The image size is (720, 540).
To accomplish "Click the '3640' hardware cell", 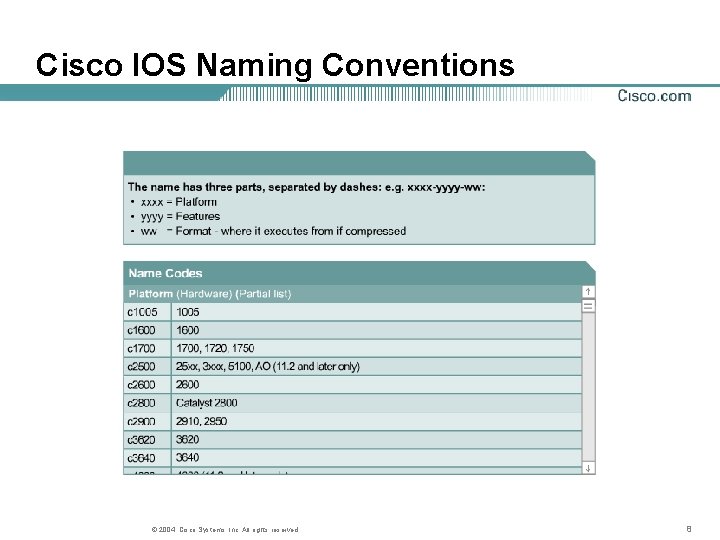I will 377,457.
